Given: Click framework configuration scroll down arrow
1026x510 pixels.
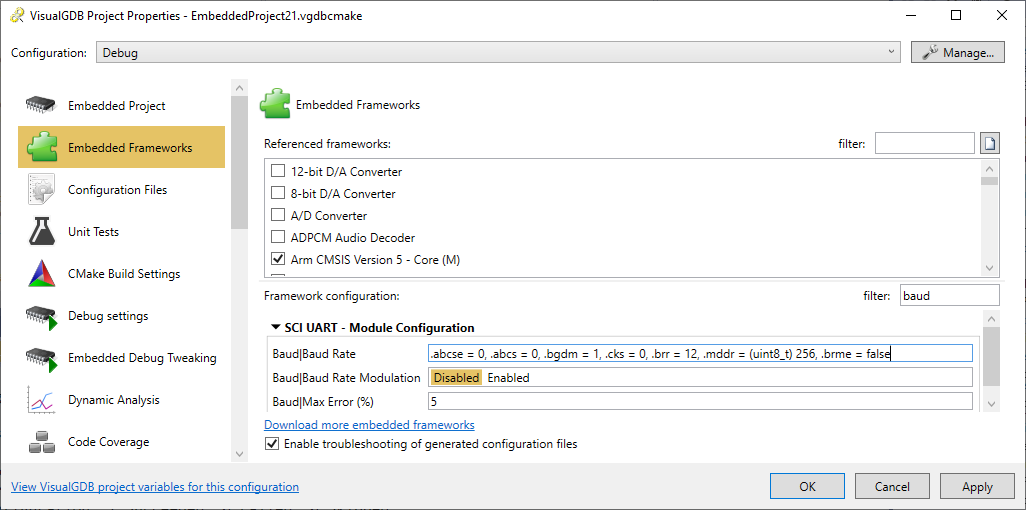Looking at the screenshot, I should (x=991, y=404).
